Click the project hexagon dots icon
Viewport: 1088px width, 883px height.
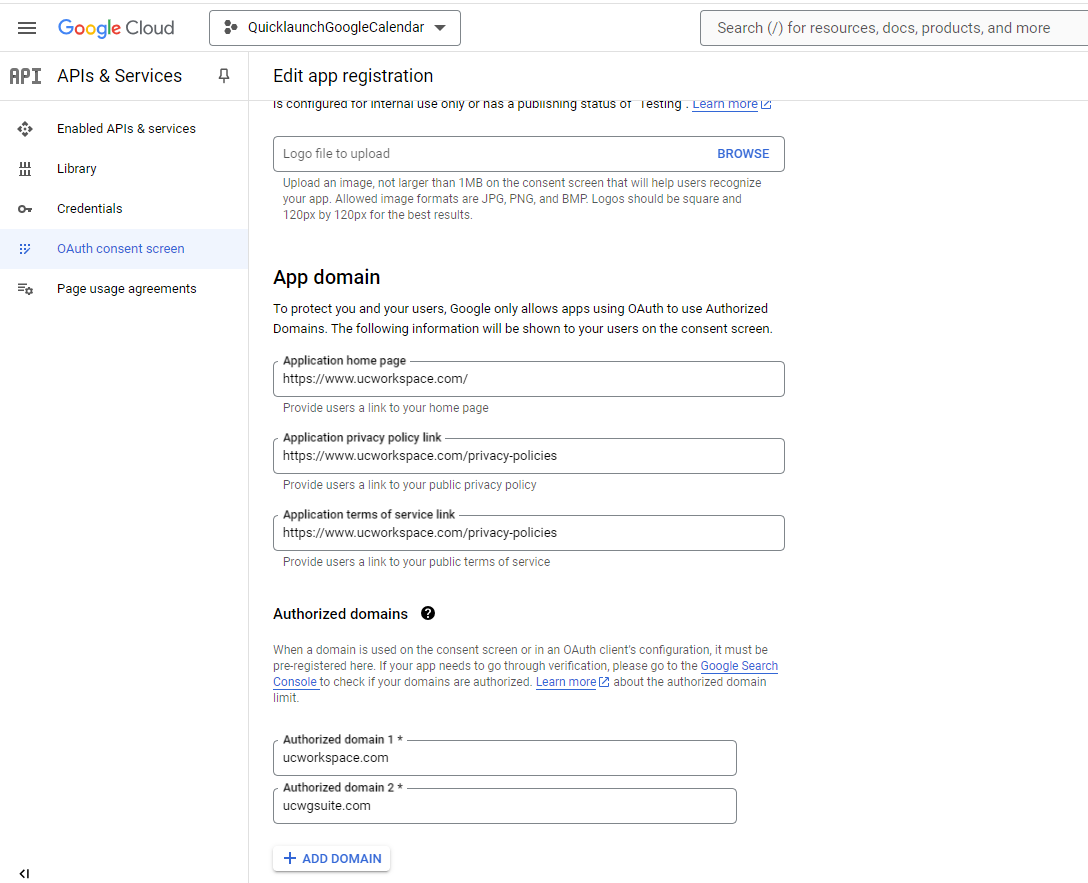coord(230,28)
